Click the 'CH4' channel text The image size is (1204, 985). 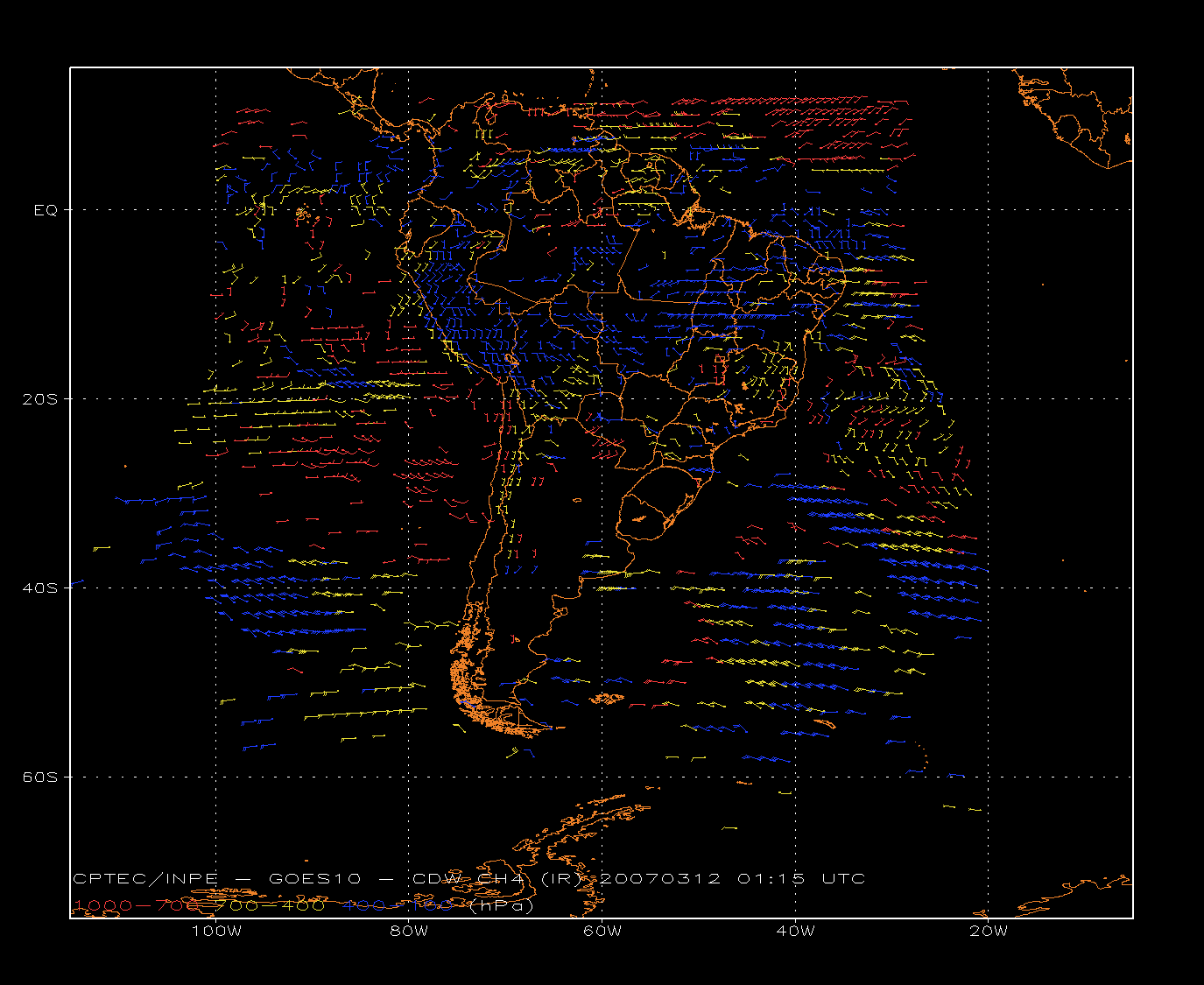point(503,879)
